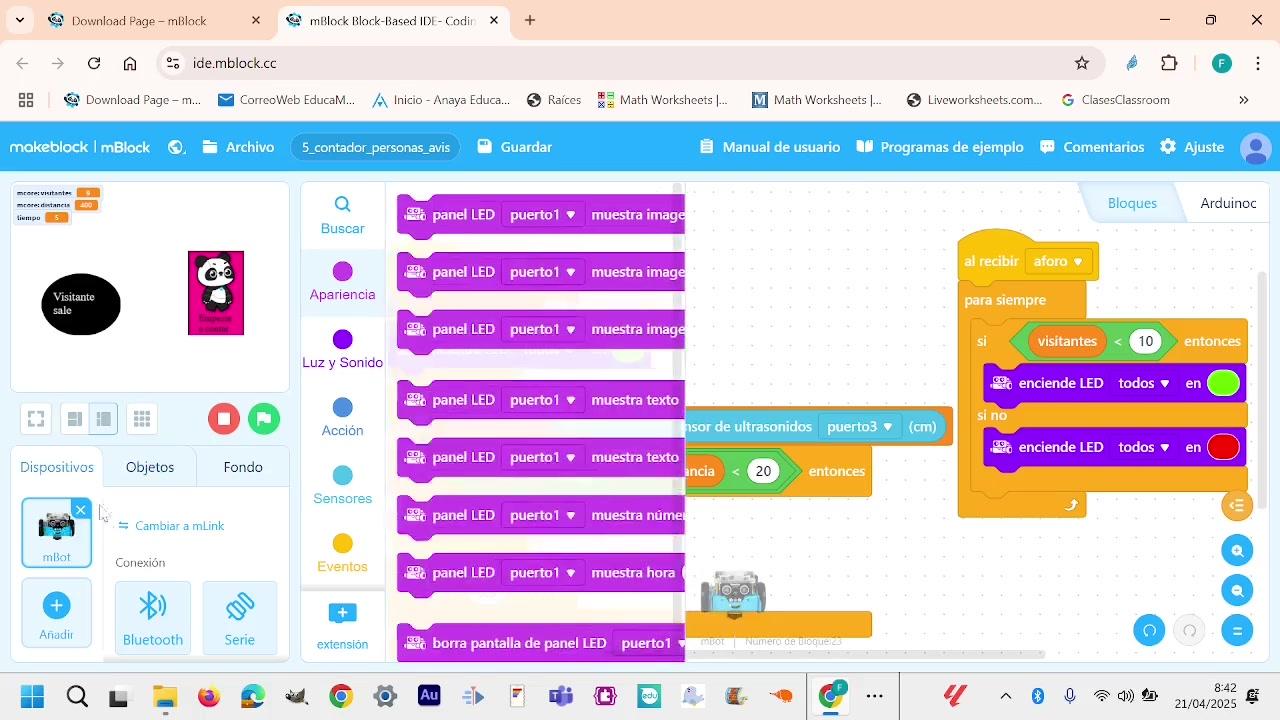Go to the Eventos block category

342,554
